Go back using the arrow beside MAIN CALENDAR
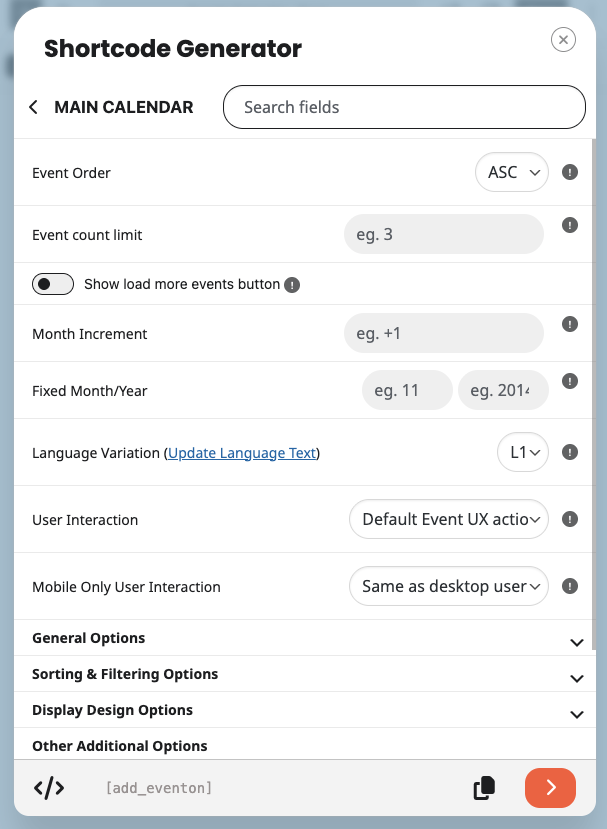Viewport: 607px width, 829px height. [x=34, y=107]
